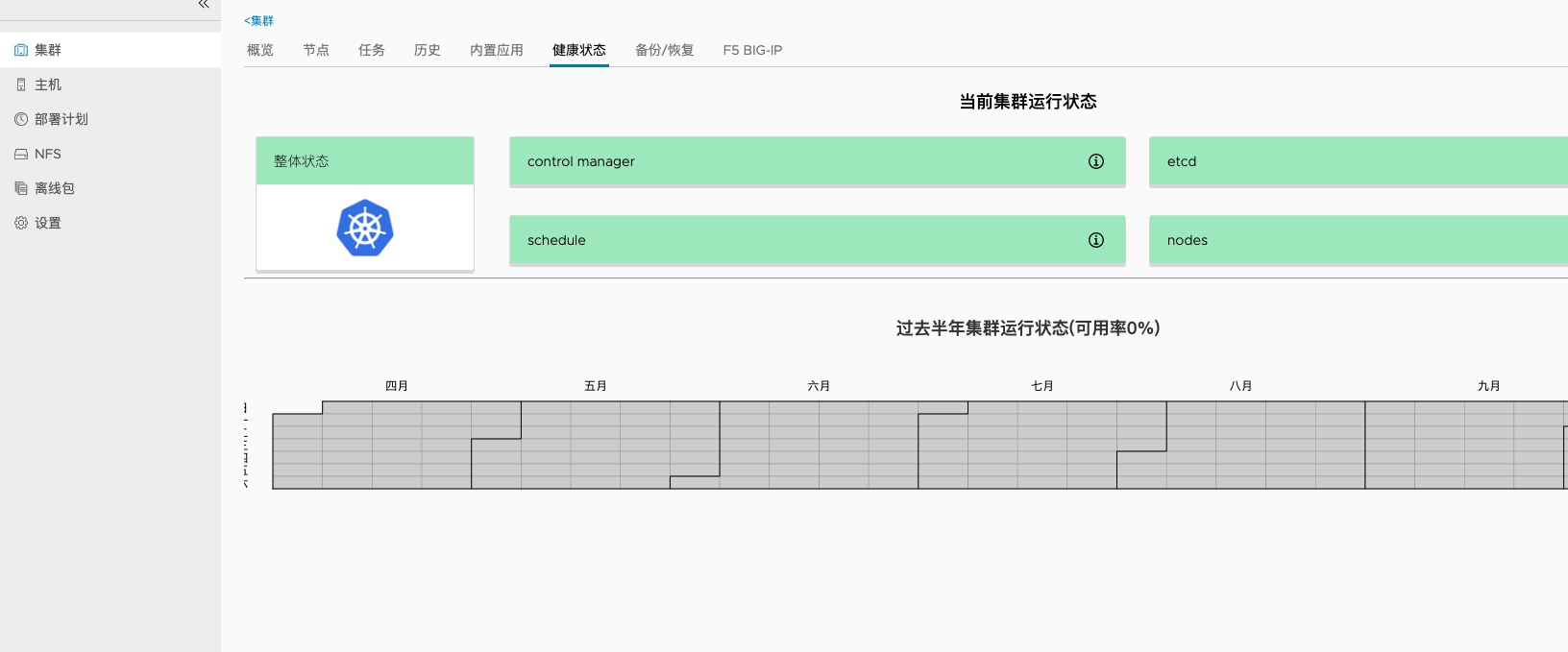The width and height of the screenshot is (1568, 652).
Task: Click the schedule status card
Action: [818, 240]
